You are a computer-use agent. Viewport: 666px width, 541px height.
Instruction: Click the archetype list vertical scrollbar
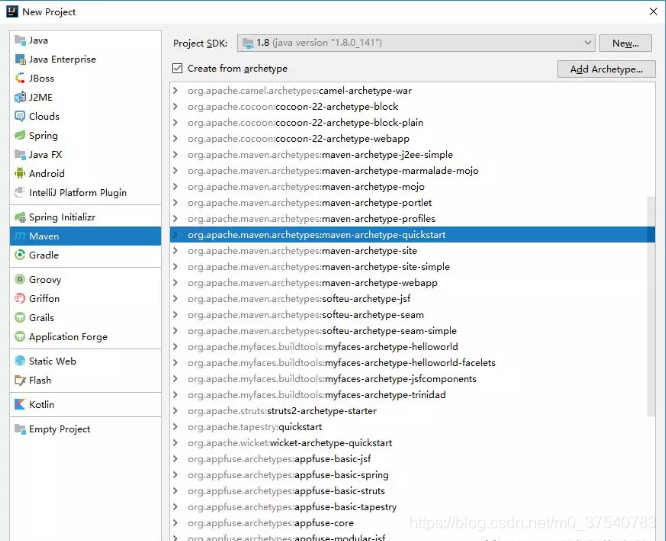pyautogui.click(x=651, y=307)
